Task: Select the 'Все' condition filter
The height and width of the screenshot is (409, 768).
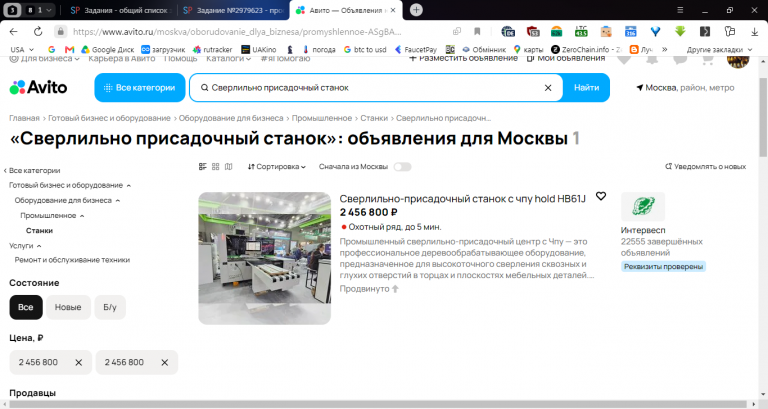Action: click(x=26, y=307)
